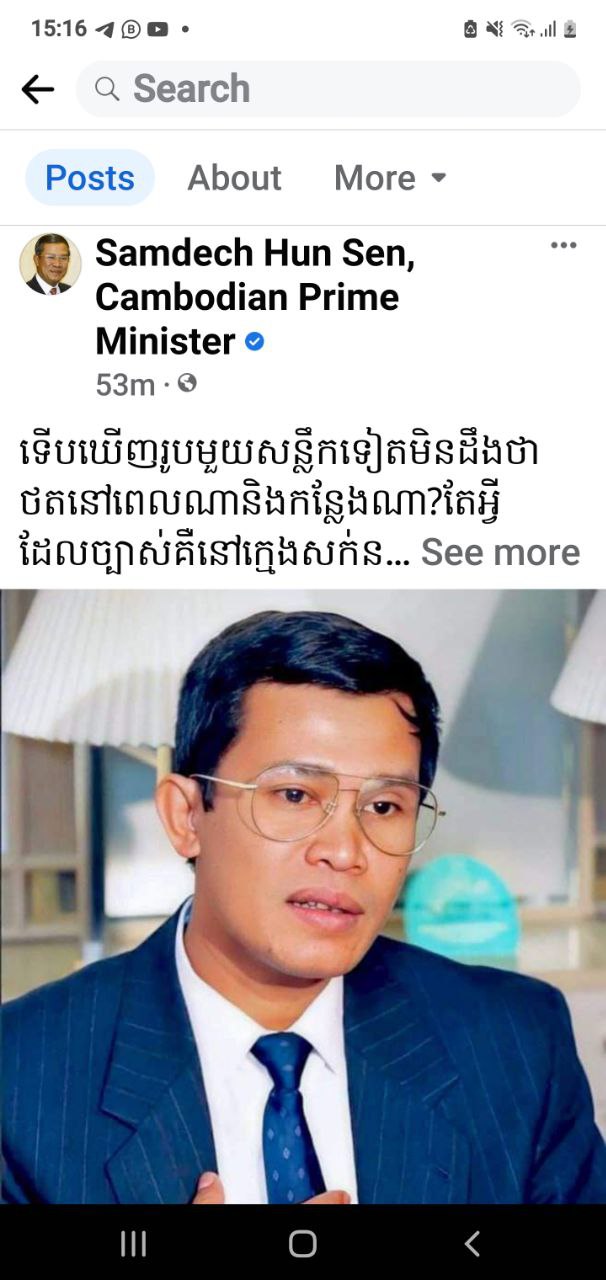Expand post text with See more
Image resolution: width=606 pixels, height=1280 pixels.
click(x=500, y=552)
